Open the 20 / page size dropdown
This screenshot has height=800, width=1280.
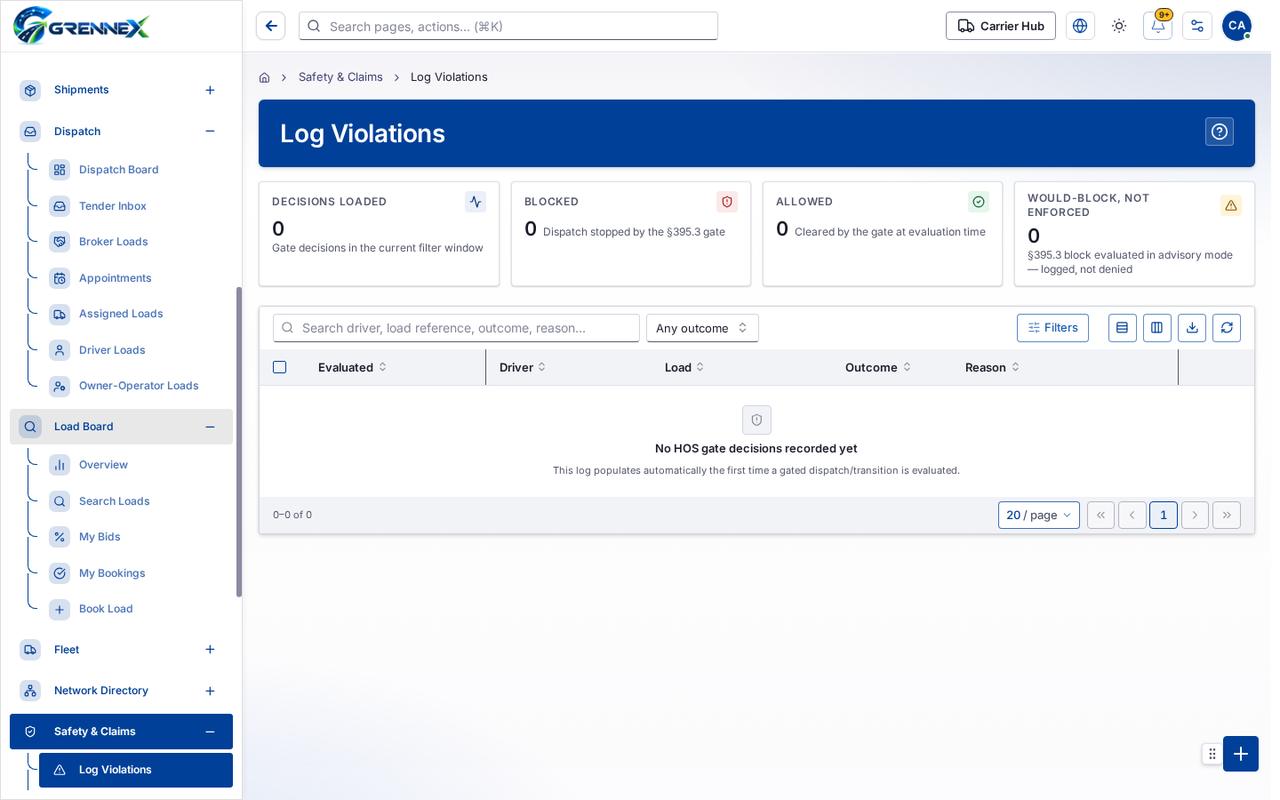click(x=1039, y=515)
